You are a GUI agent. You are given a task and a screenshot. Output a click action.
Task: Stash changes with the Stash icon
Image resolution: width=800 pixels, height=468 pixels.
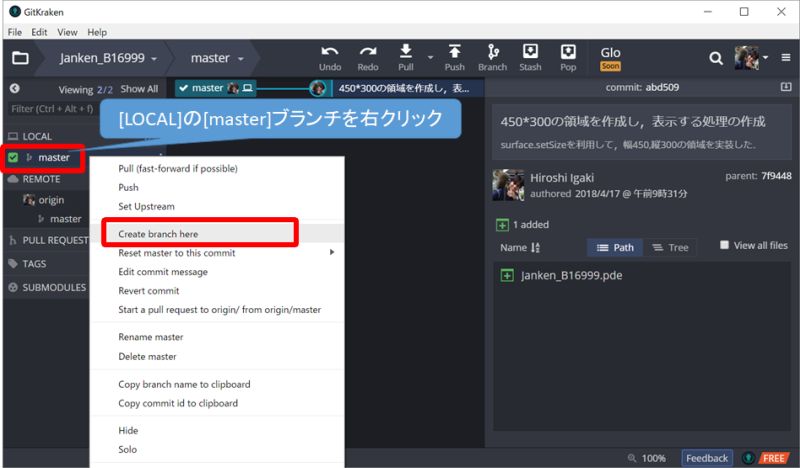pos(531,51)
